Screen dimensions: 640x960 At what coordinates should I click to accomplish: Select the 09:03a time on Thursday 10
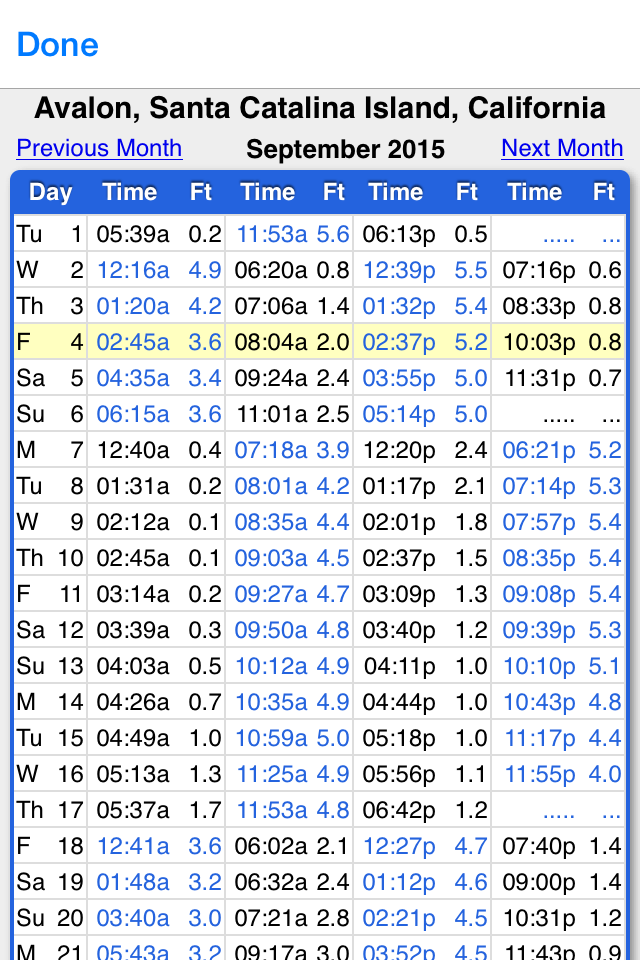point(271,558)
